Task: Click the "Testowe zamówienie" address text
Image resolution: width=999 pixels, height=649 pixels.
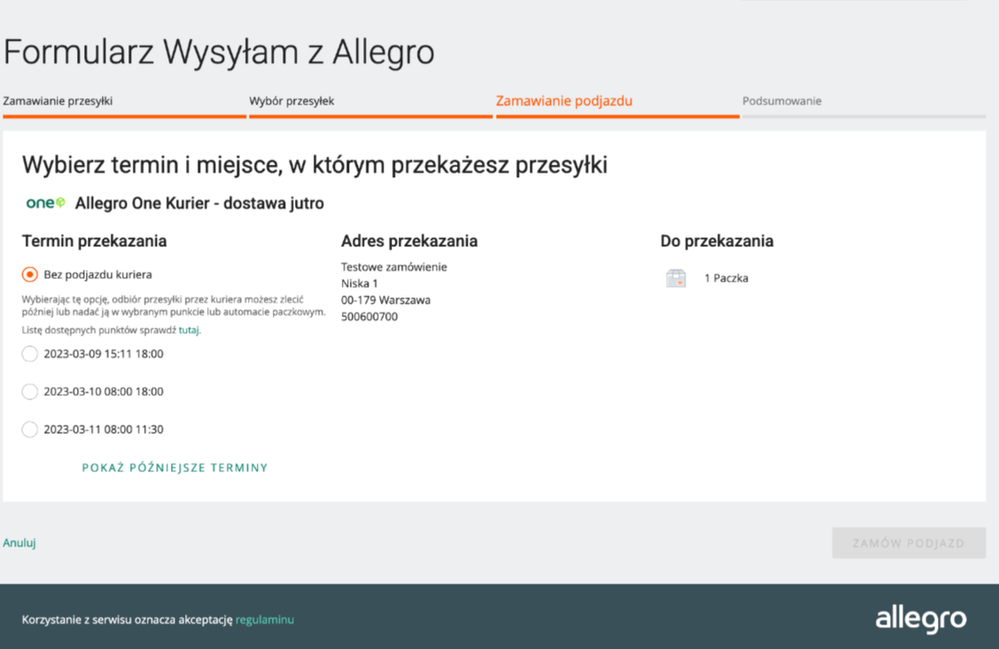Action: pos(394,267)
